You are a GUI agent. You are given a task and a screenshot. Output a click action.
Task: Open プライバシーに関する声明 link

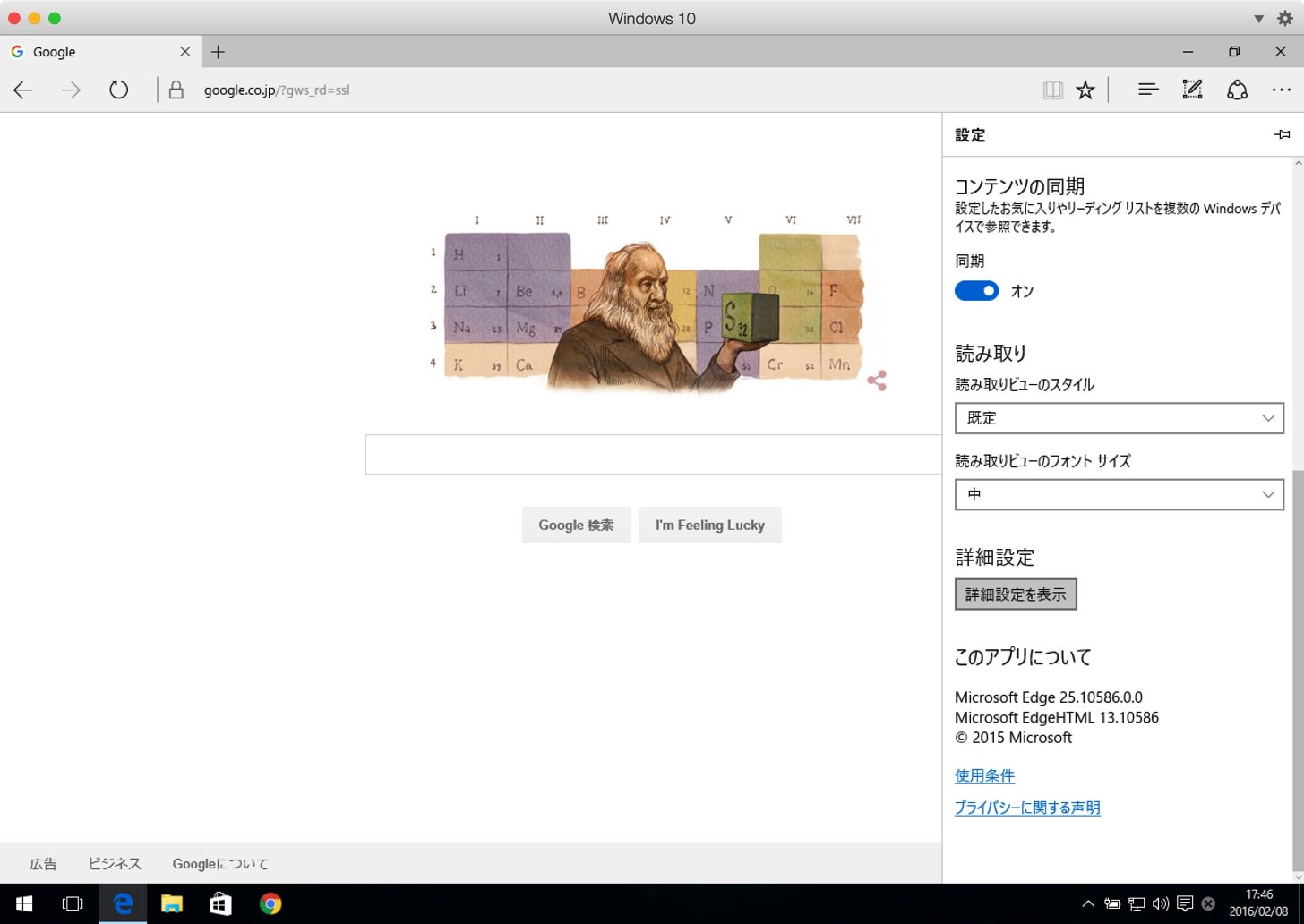tap(1027, 808)
